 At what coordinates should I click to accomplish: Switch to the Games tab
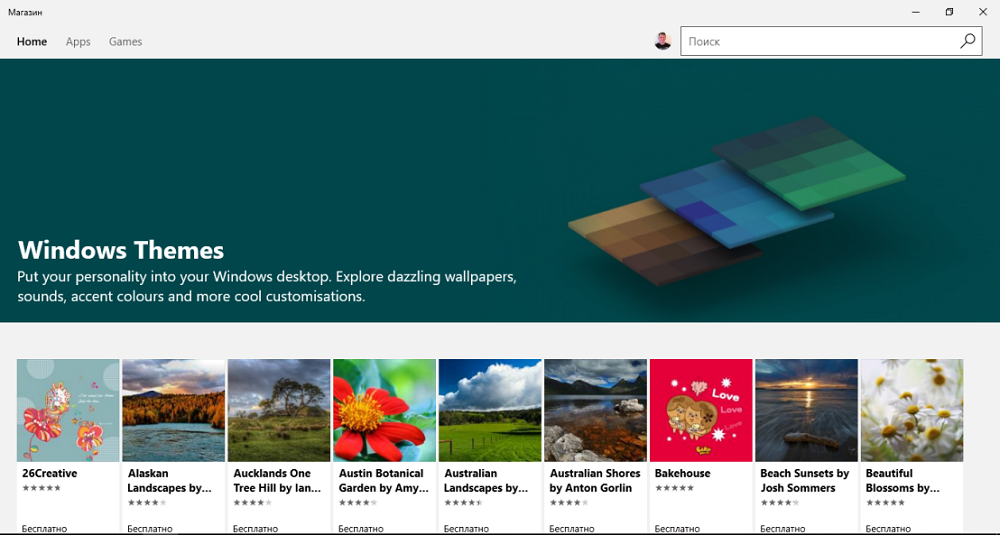click(125, 41)
